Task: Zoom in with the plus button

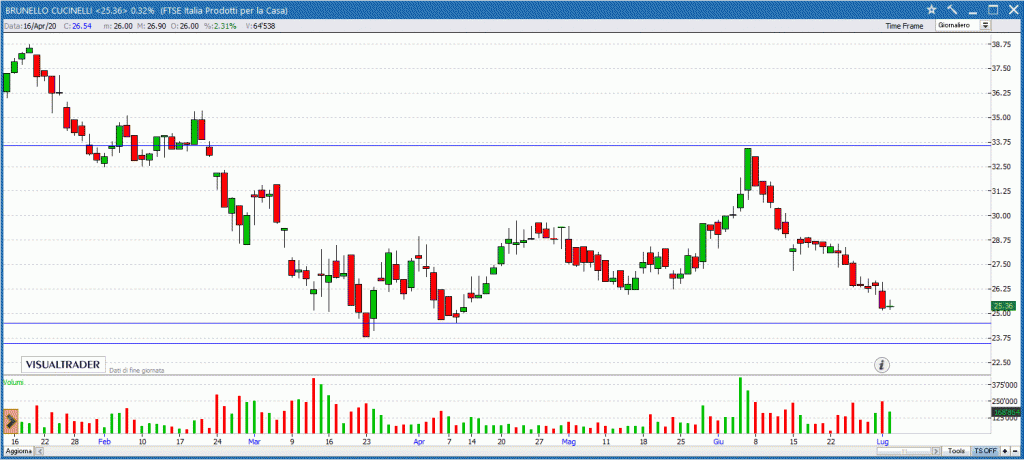Action: (1004, 451)
